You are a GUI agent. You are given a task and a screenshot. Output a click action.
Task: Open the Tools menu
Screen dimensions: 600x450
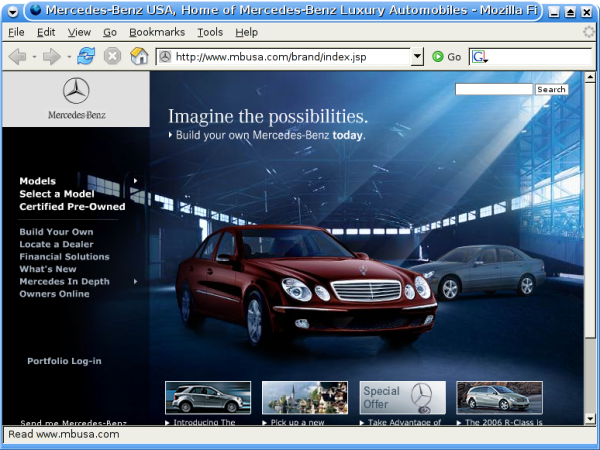[210, 33]
